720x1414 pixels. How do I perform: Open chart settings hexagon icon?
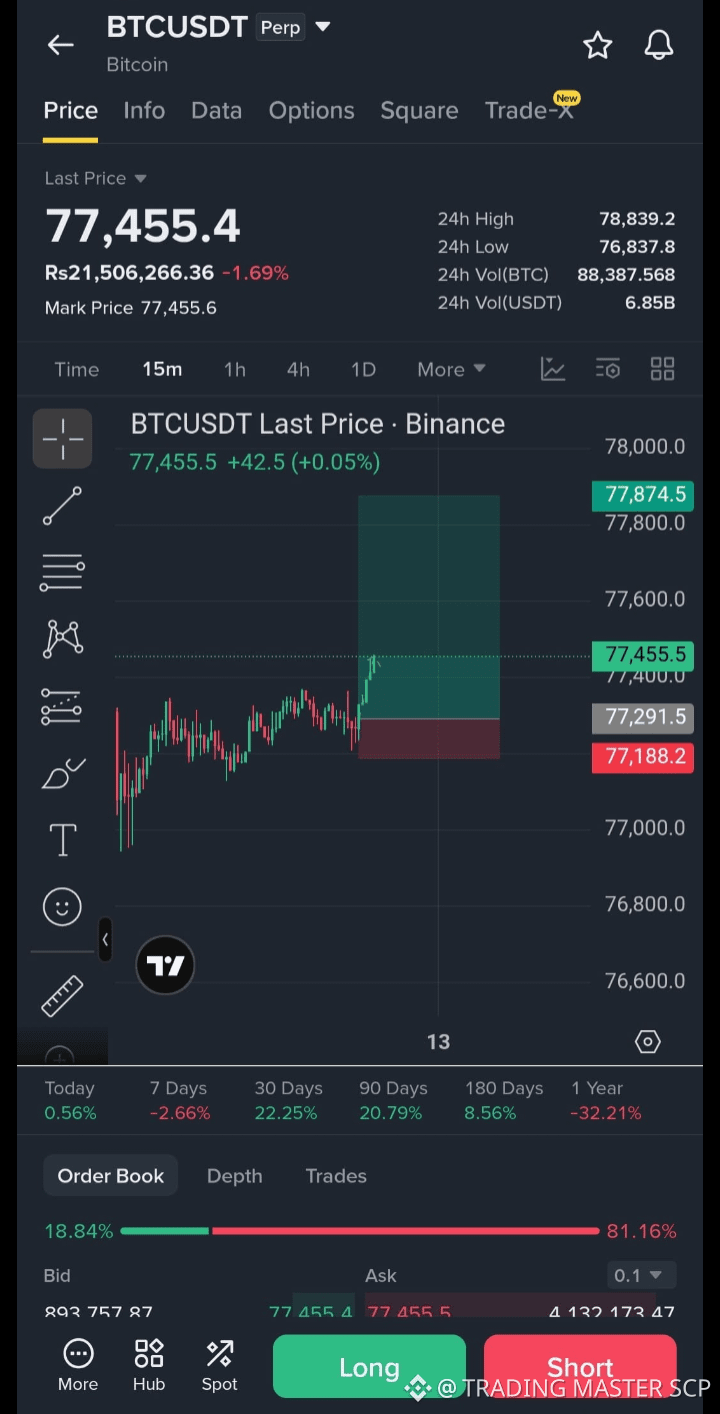click(648, 1042)
